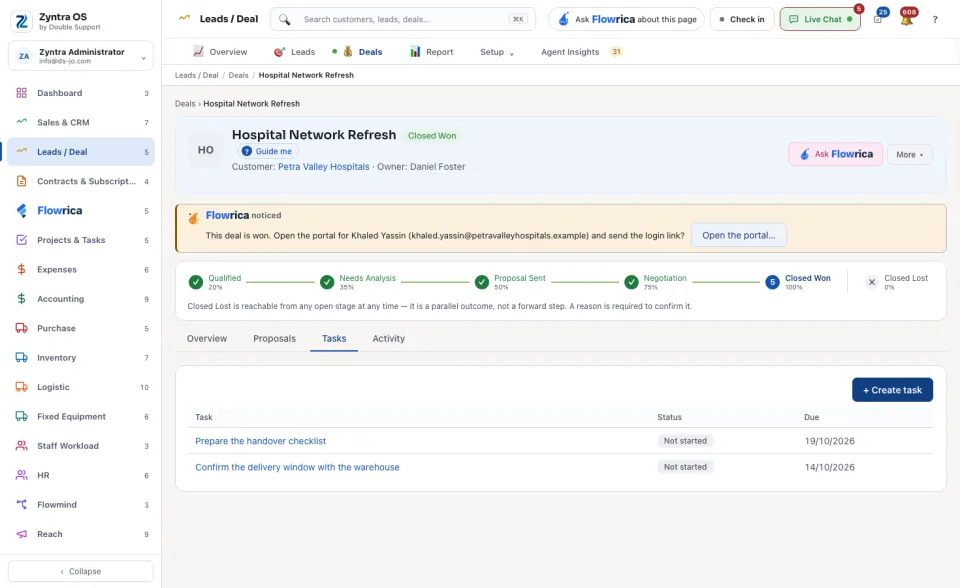Viewport: 960px width, 588px height.
Task: Open the Setup dropdown menu
Action: (x=497, y=52)
